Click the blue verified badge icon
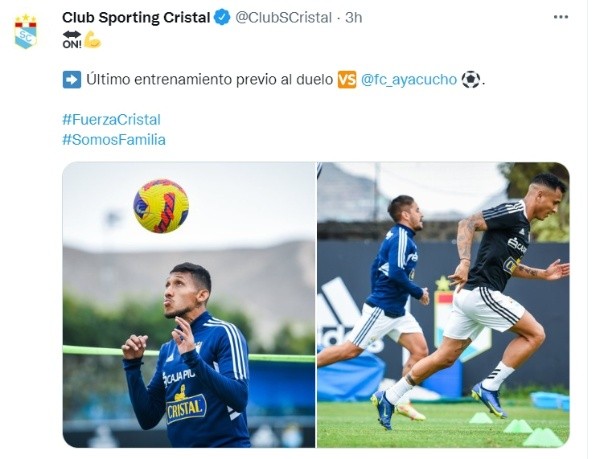 (222, 18)
